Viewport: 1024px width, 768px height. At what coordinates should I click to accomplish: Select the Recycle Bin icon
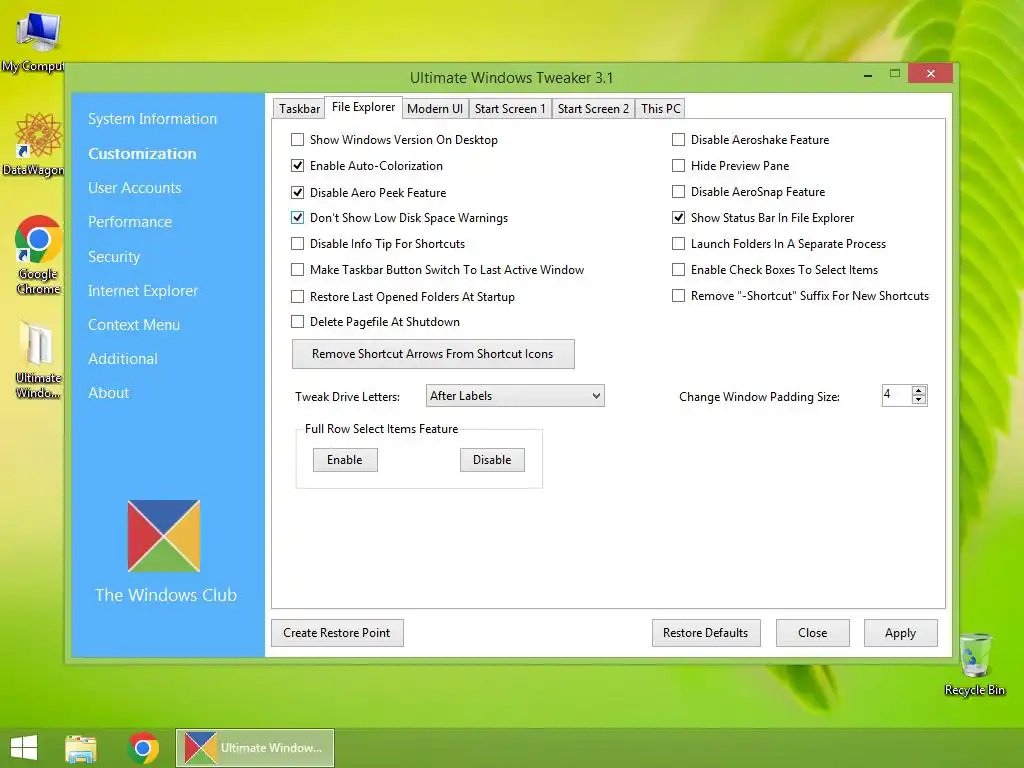pyautogui.click(x=974, y=665)
